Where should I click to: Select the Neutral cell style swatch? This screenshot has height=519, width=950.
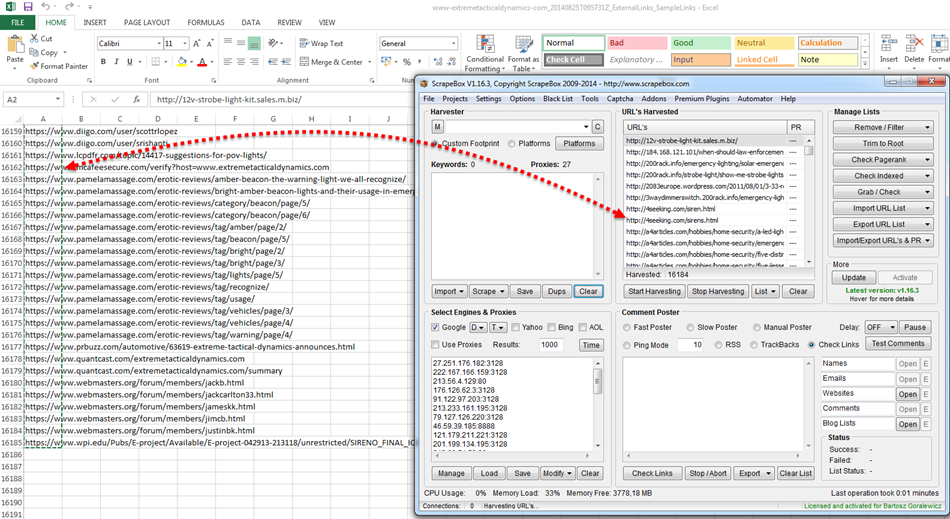[763, 43]
